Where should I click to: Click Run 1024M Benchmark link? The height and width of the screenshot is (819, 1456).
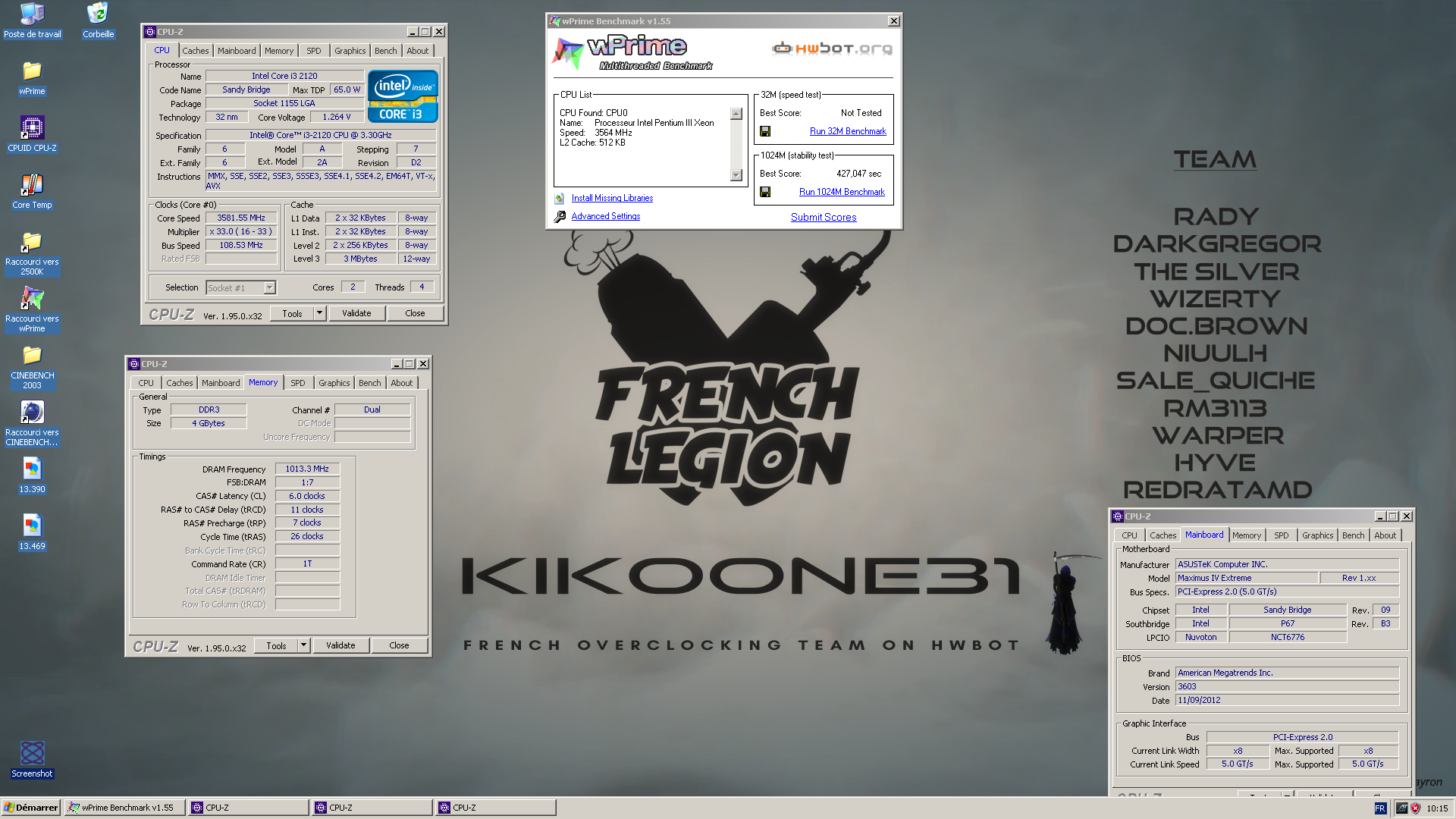pyautogui.click(x=842, y=192)
